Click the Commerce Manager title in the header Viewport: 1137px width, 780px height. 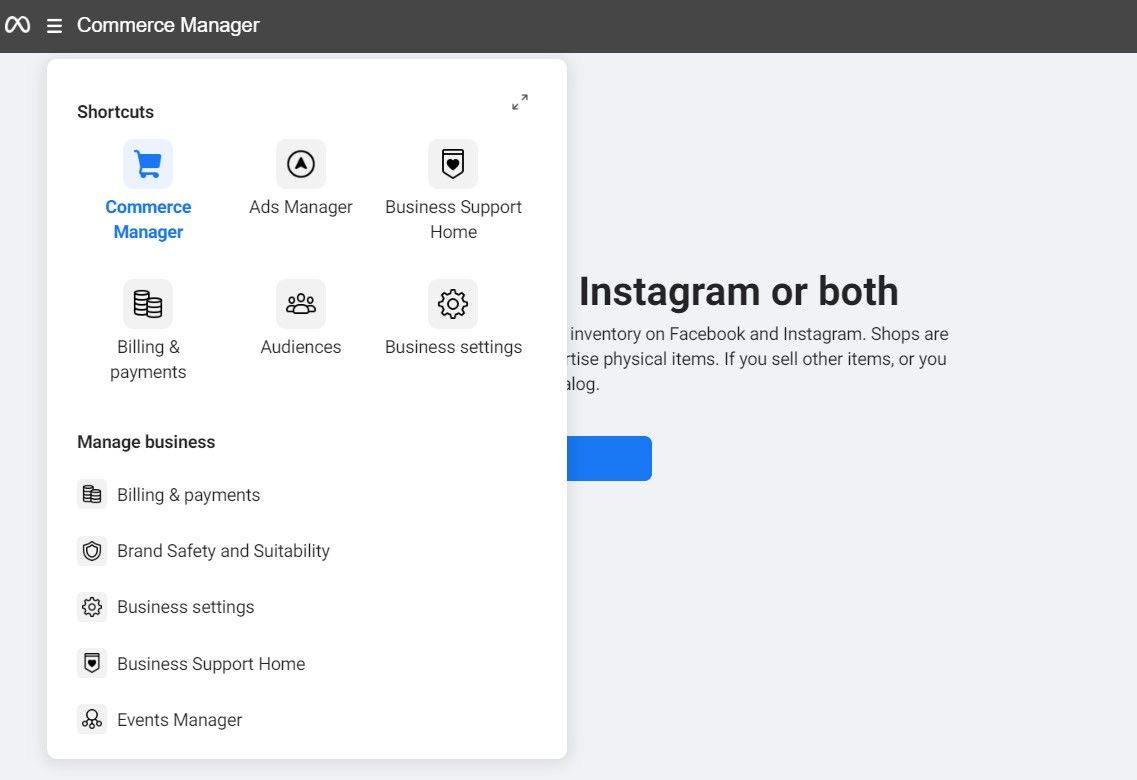point(167,25)
